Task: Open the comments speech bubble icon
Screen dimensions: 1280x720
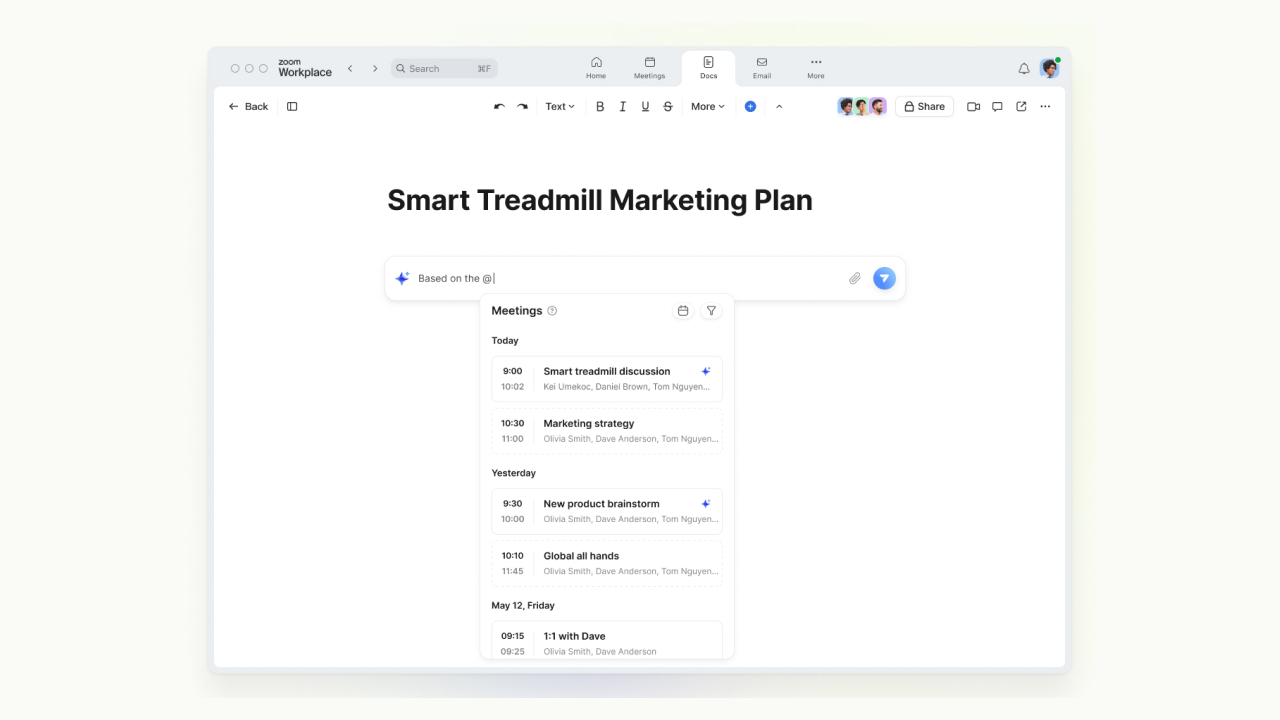Action: (997, 107)
